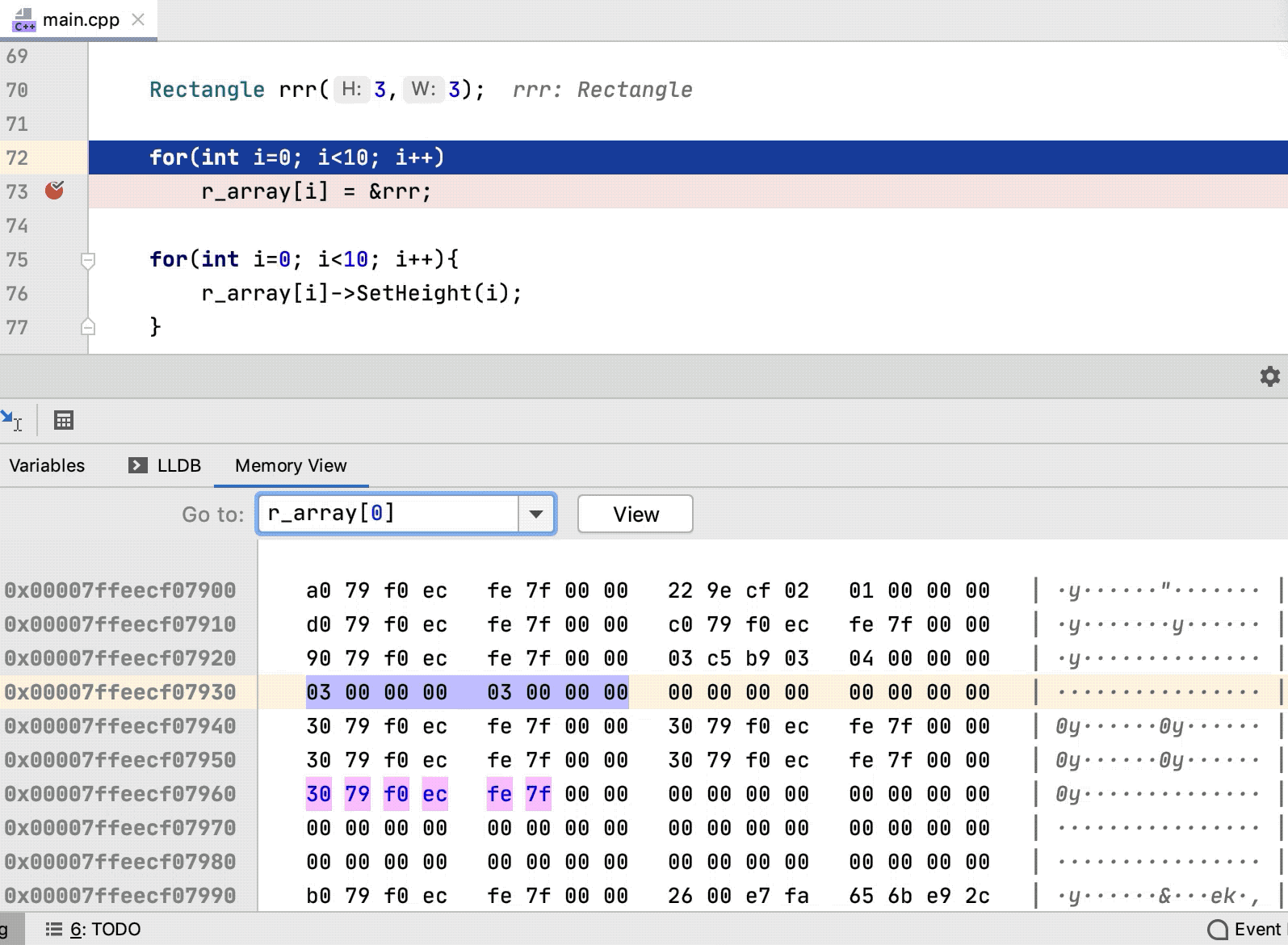Click the Evaluate Expression calculator icon
Screen dimensions: 1288x945
click(64, 420)
